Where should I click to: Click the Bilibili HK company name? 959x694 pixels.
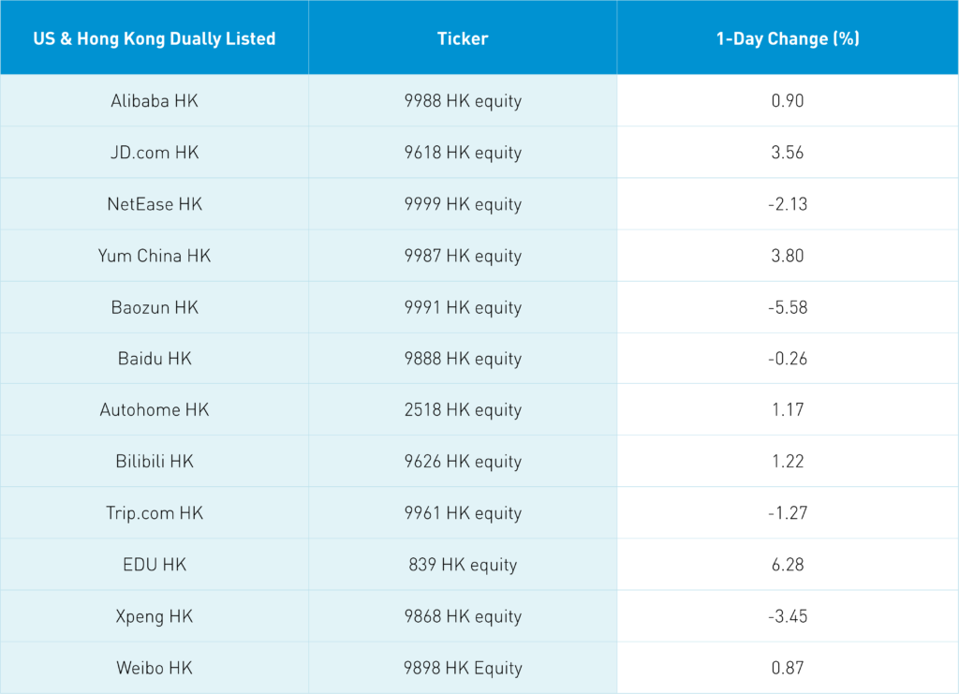[154, 462]
